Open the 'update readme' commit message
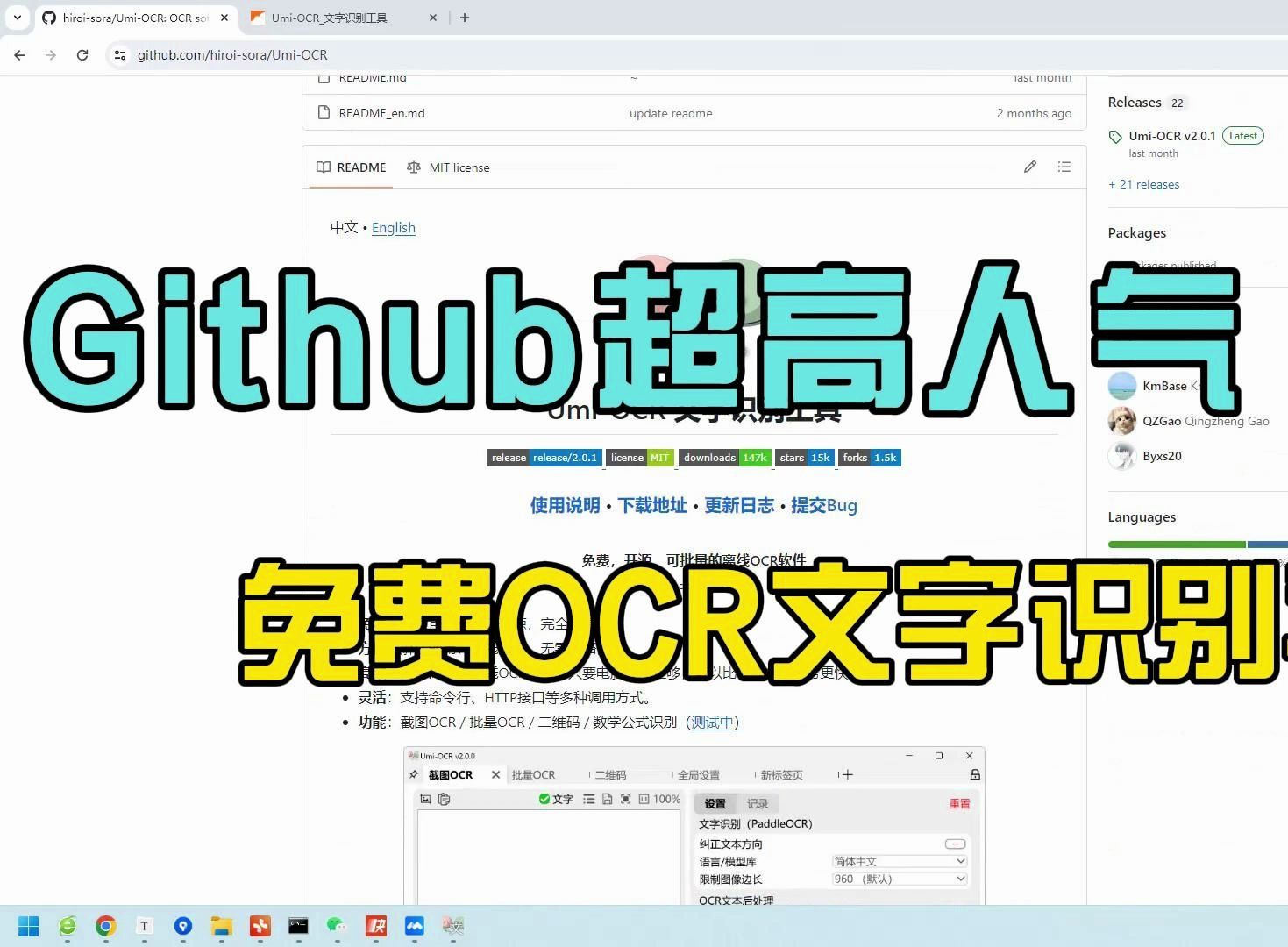The image size is (1288, 947). (x=671, y=113)
